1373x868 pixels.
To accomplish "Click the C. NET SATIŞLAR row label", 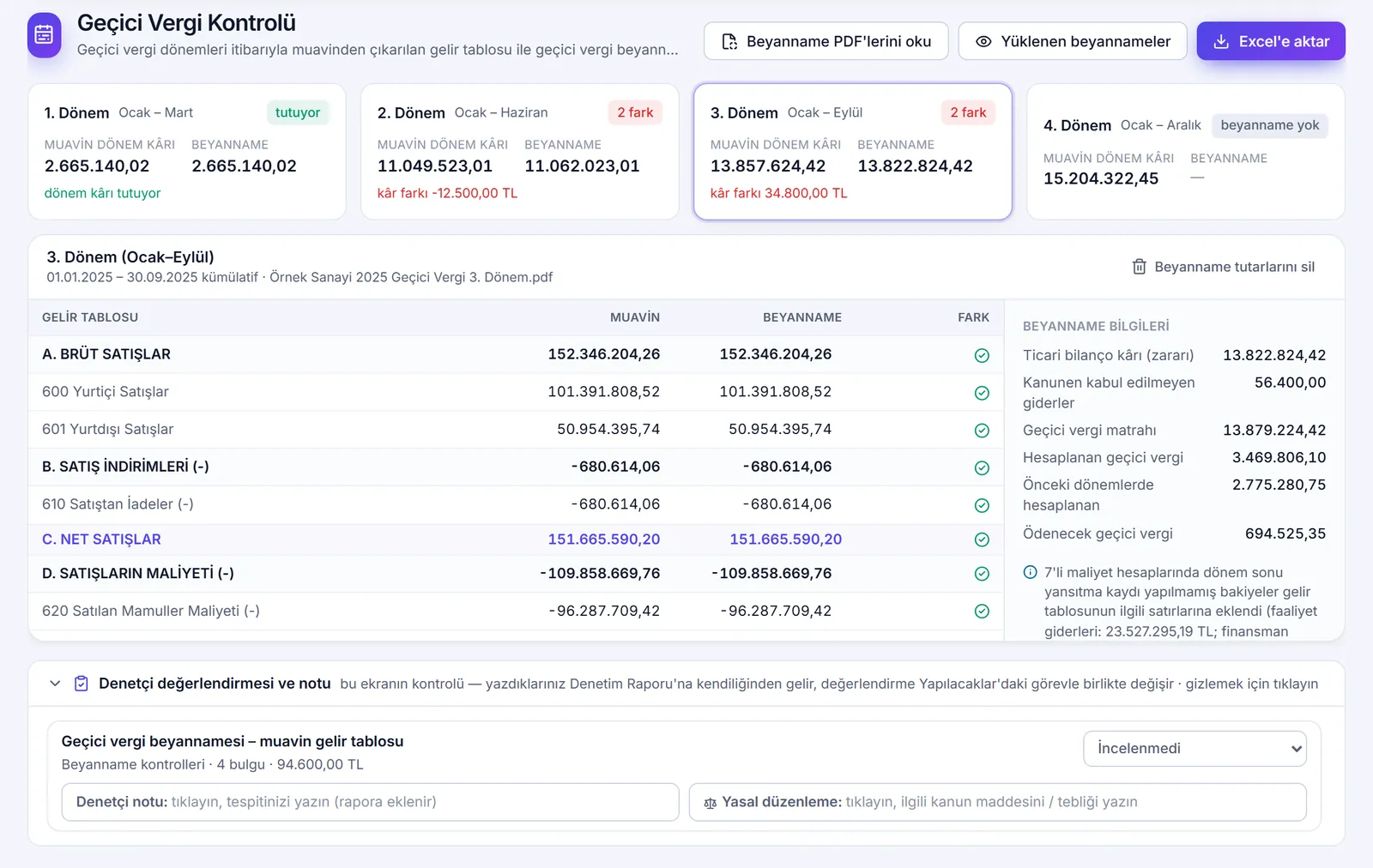I will [x=101, y=539].
